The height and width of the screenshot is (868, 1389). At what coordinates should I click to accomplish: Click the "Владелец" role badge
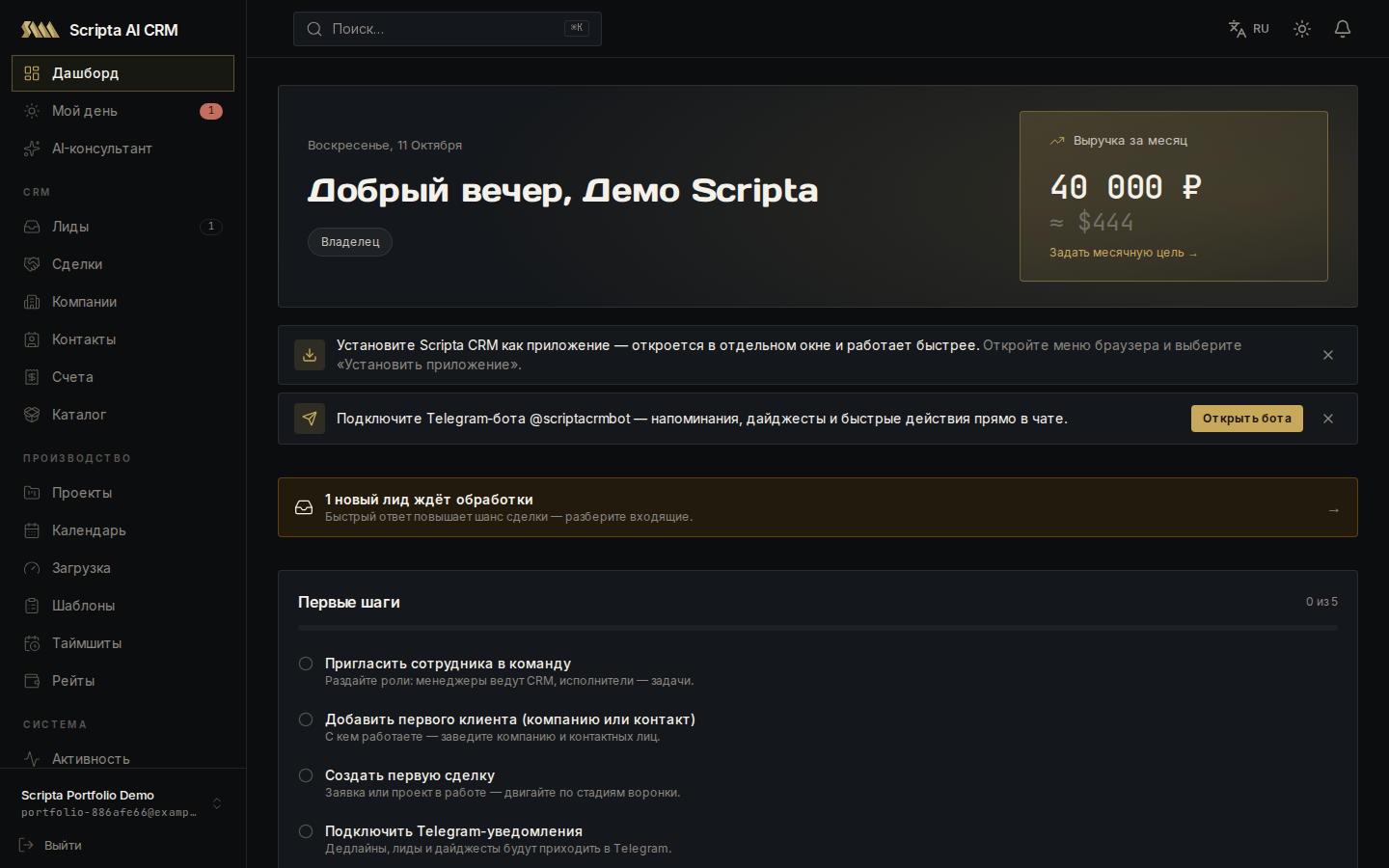[350, 242]
